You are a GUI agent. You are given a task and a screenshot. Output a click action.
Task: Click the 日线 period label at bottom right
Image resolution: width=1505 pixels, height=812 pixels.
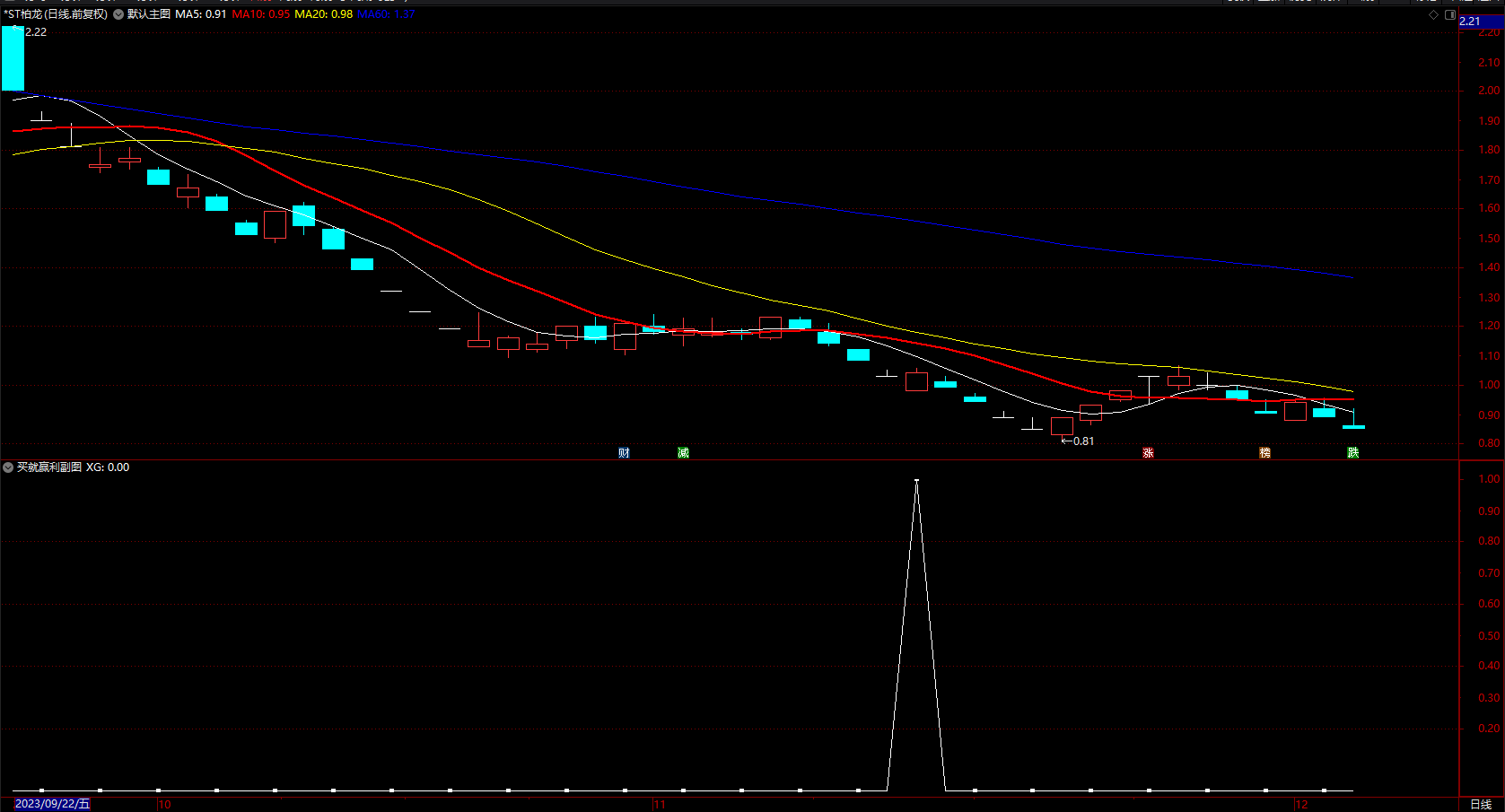pyautogui.click(x=1481, y=804)
